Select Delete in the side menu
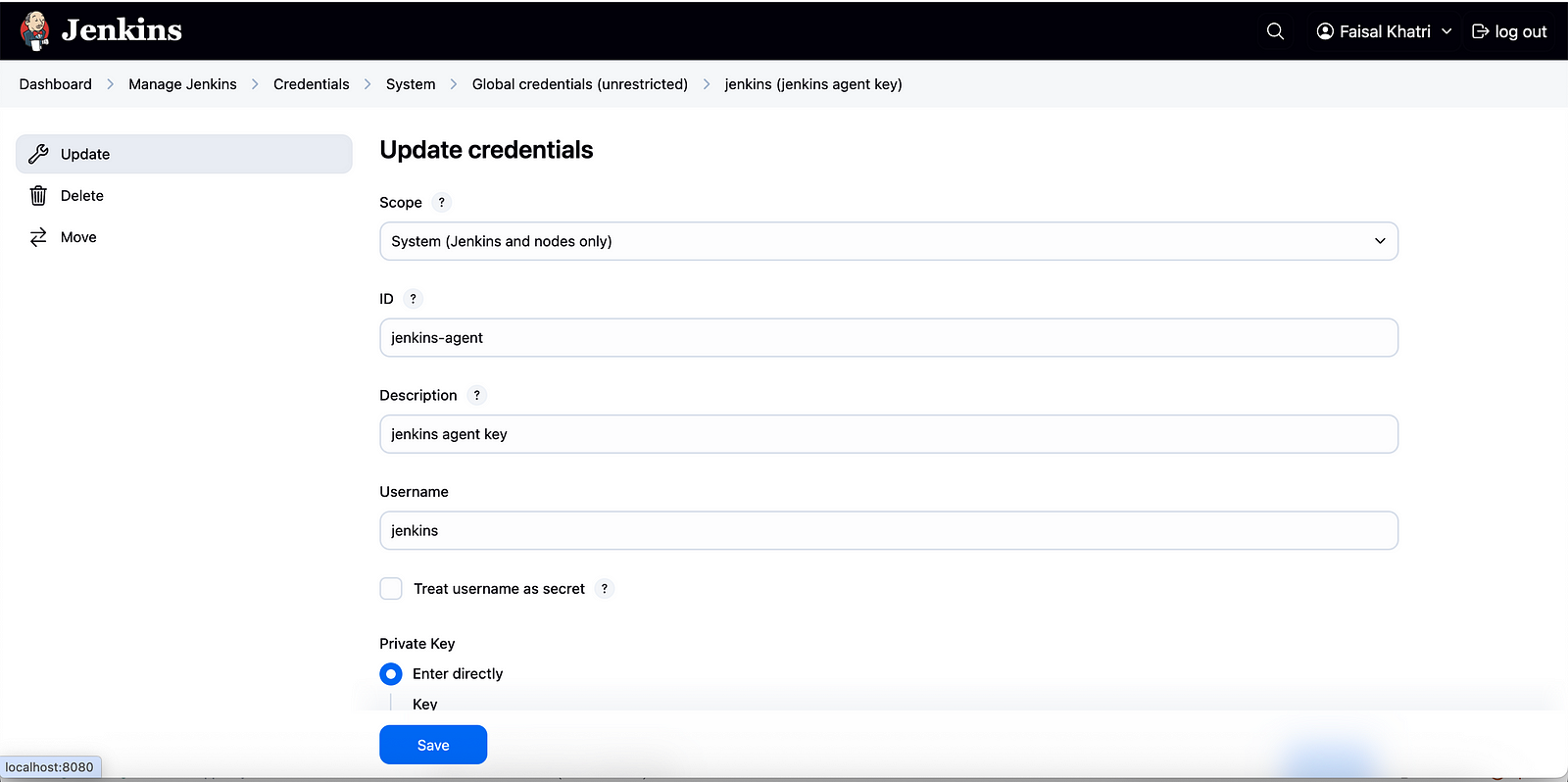Viewport: 1568px width, 782px height. [x=184, y=196]
